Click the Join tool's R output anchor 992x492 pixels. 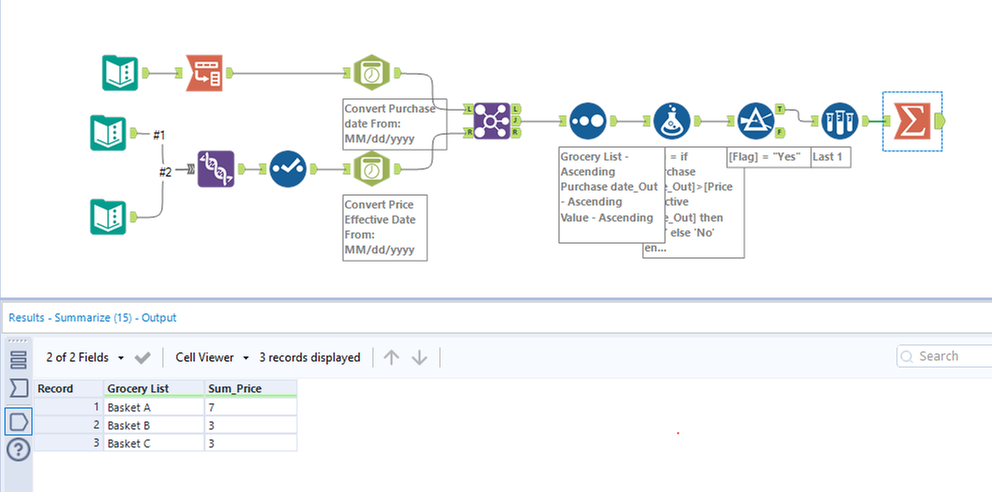coord(516,132)
